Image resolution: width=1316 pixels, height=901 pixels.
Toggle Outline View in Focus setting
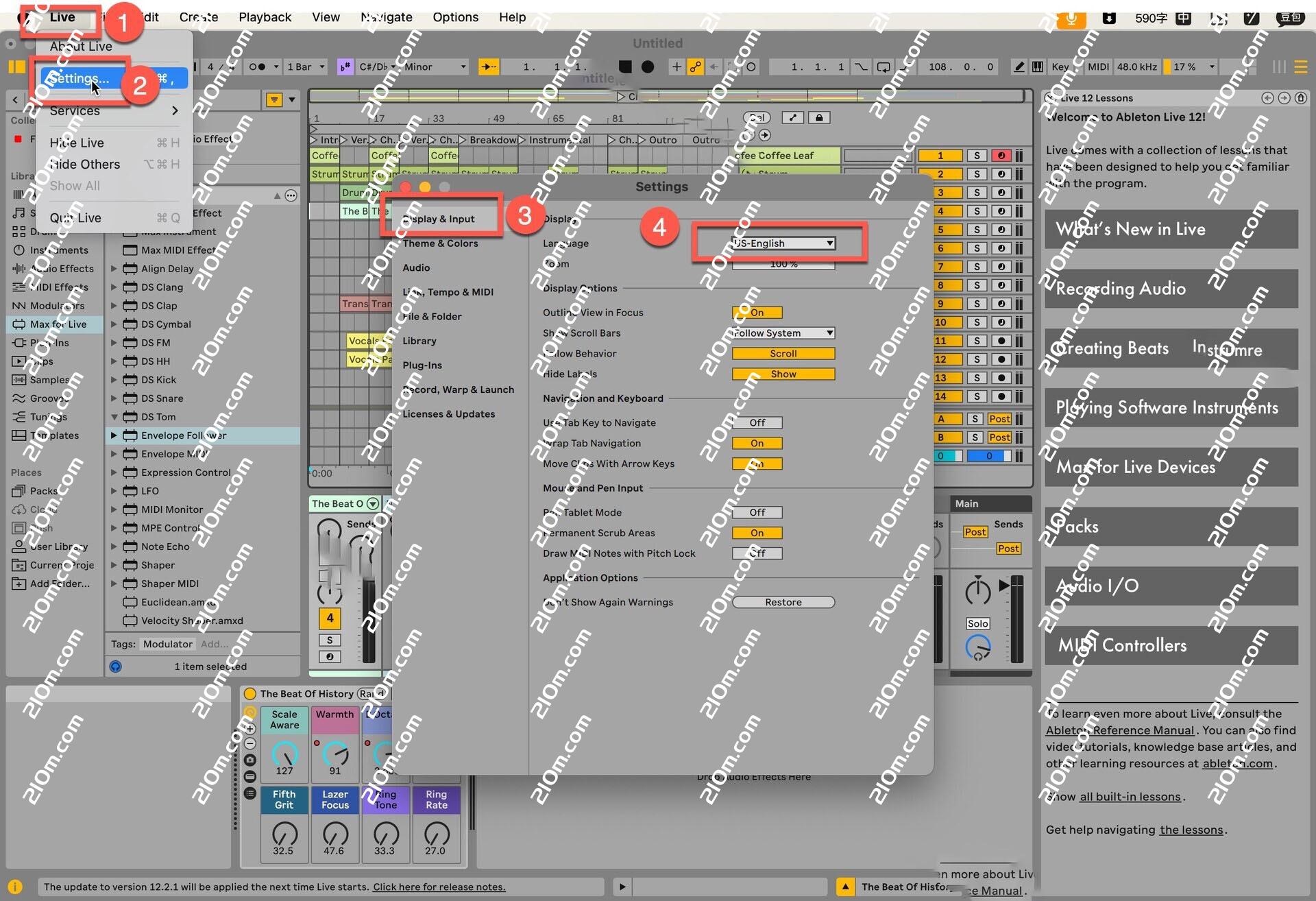pos(757,313)
